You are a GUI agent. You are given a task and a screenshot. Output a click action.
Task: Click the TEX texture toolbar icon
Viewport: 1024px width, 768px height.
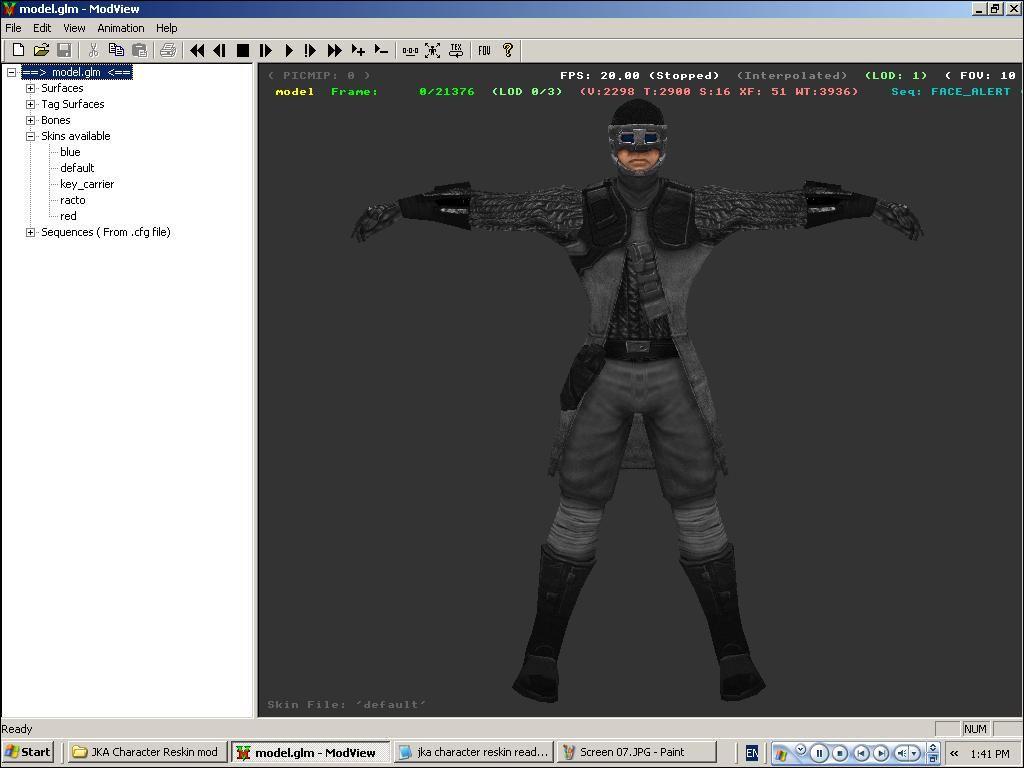(456, 50)
